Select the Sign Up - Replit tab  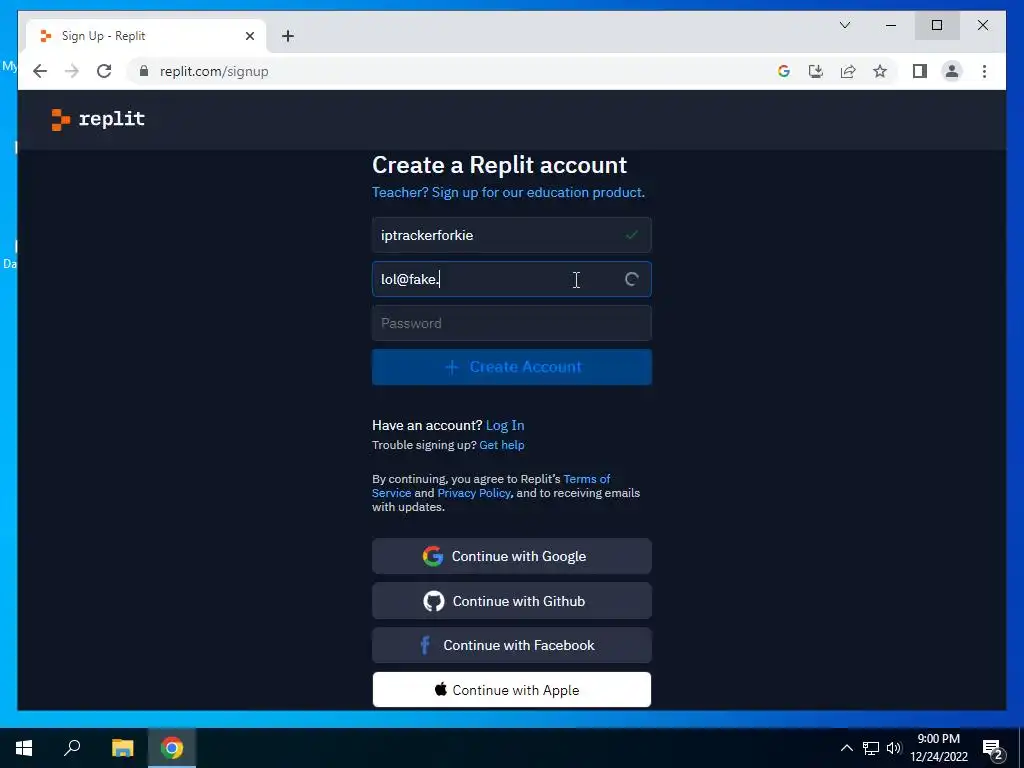tap(145, 36)
